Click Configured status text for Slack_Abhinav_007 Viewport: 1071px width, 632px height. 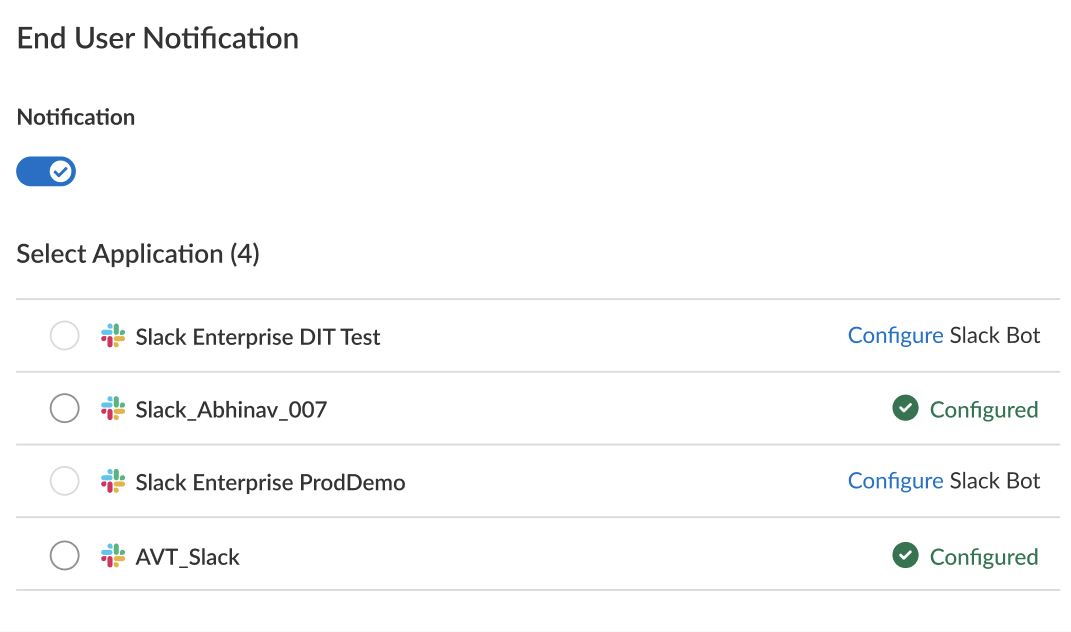(984, 410)
